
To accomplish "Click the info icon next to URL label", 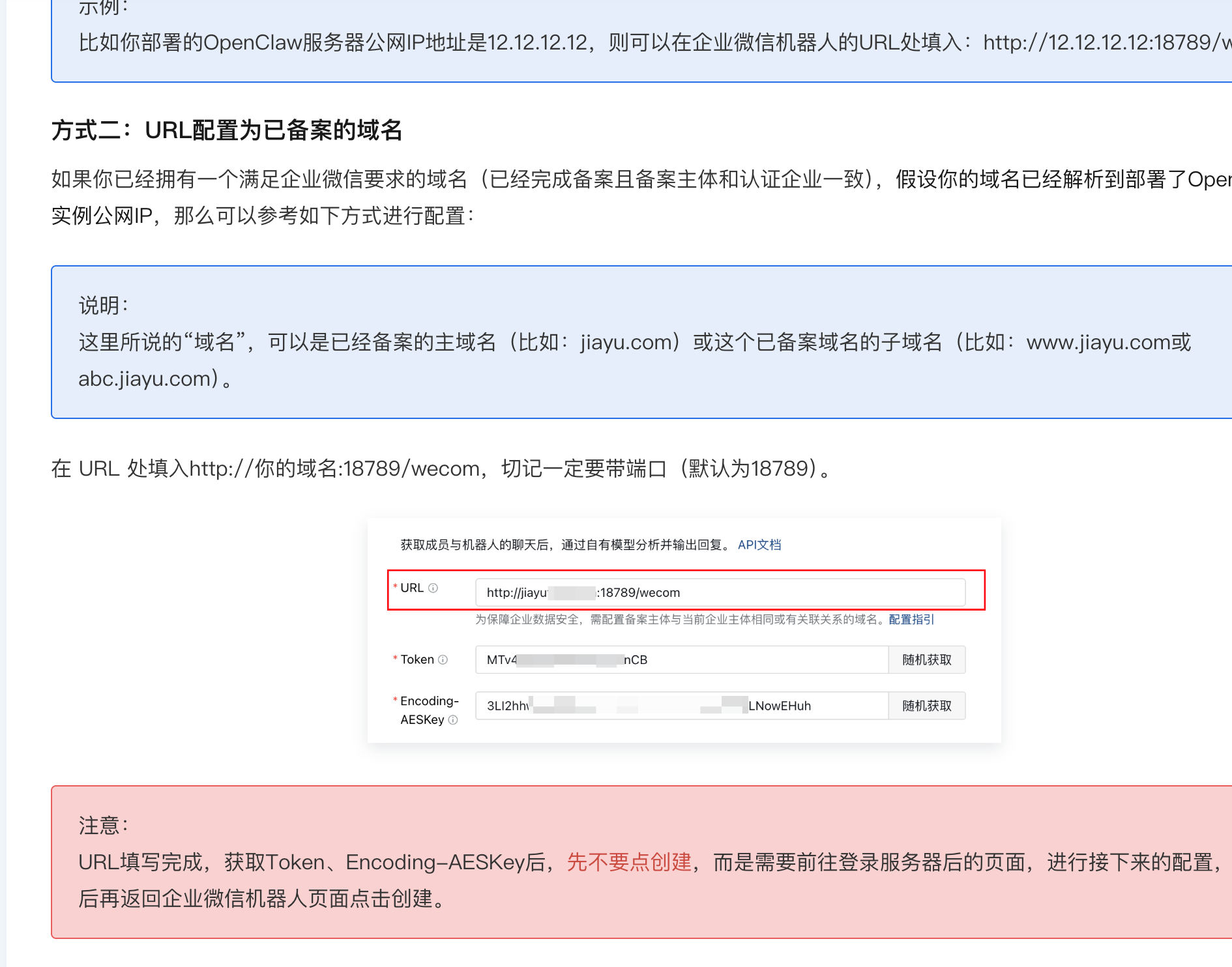I will (435, 588).
